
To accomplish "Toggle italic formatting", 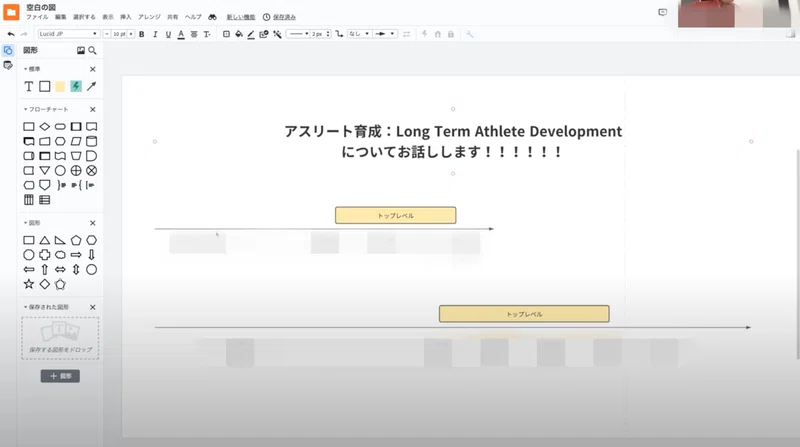I will click(155, 34).
